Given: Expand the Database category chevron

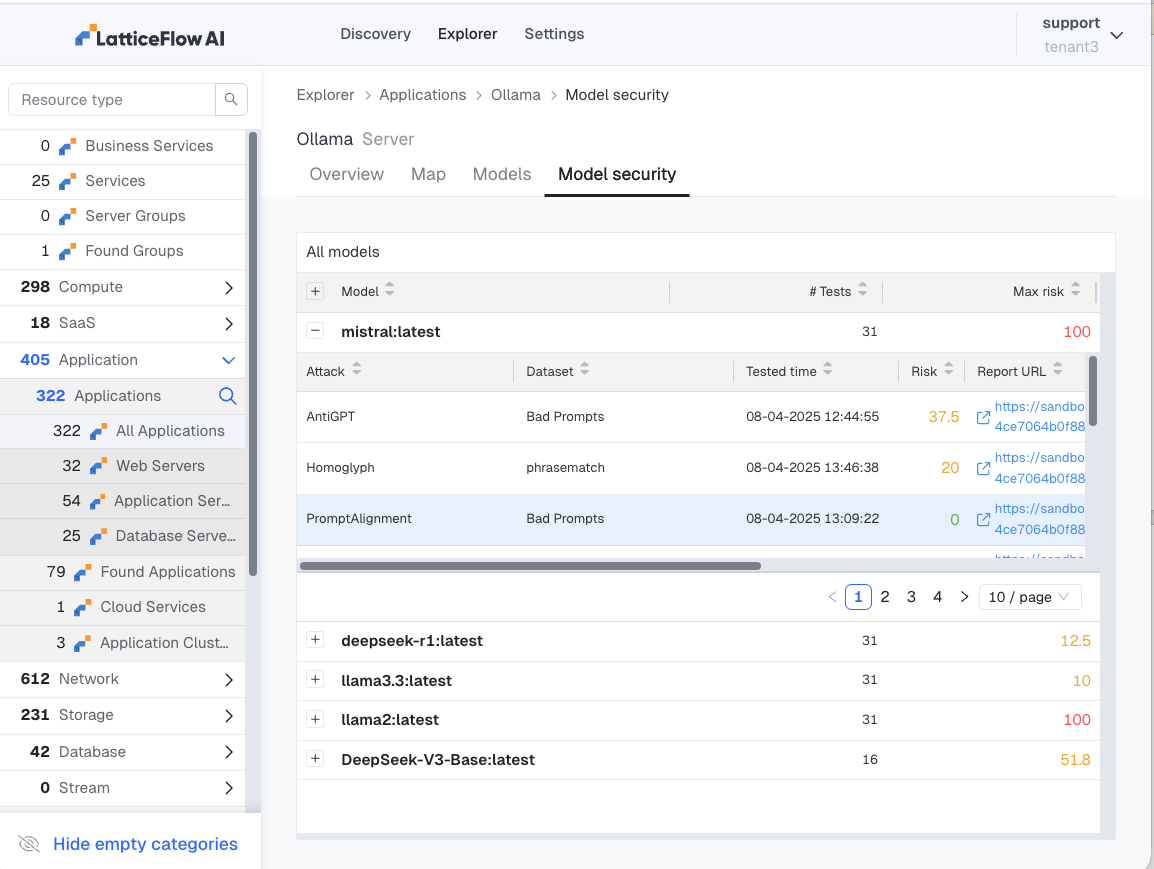Looking at the screenshot, I should point(229,752).
